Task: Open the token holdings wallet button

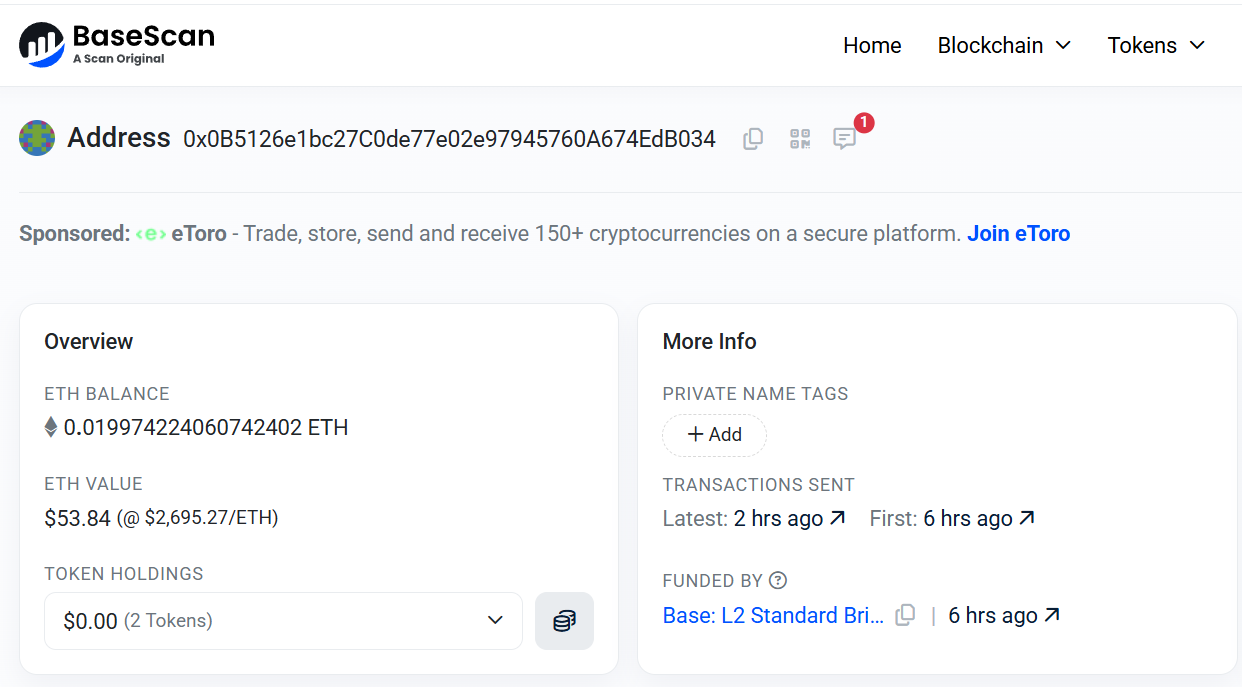Action: [564, 621]
